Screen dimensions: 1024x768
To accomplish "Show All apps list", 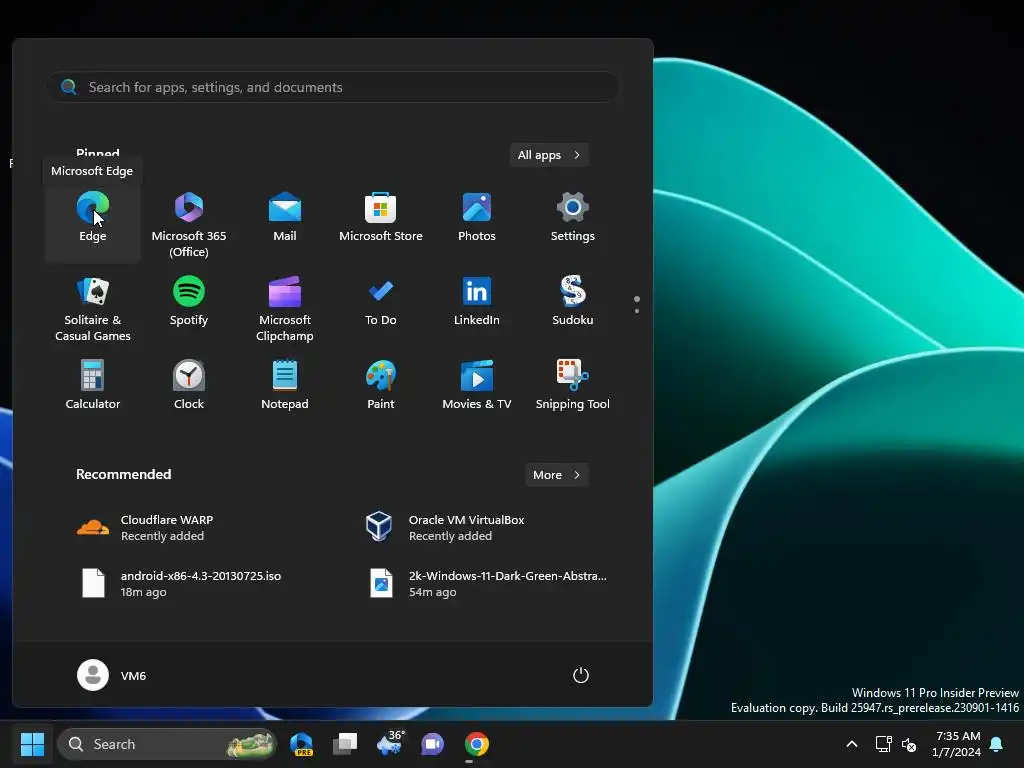I will coord(549,155).
